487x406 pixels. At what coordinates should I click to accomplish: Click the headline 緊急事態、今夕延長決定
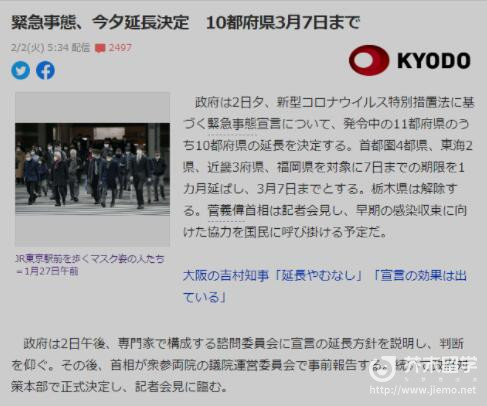click(100, 23)
